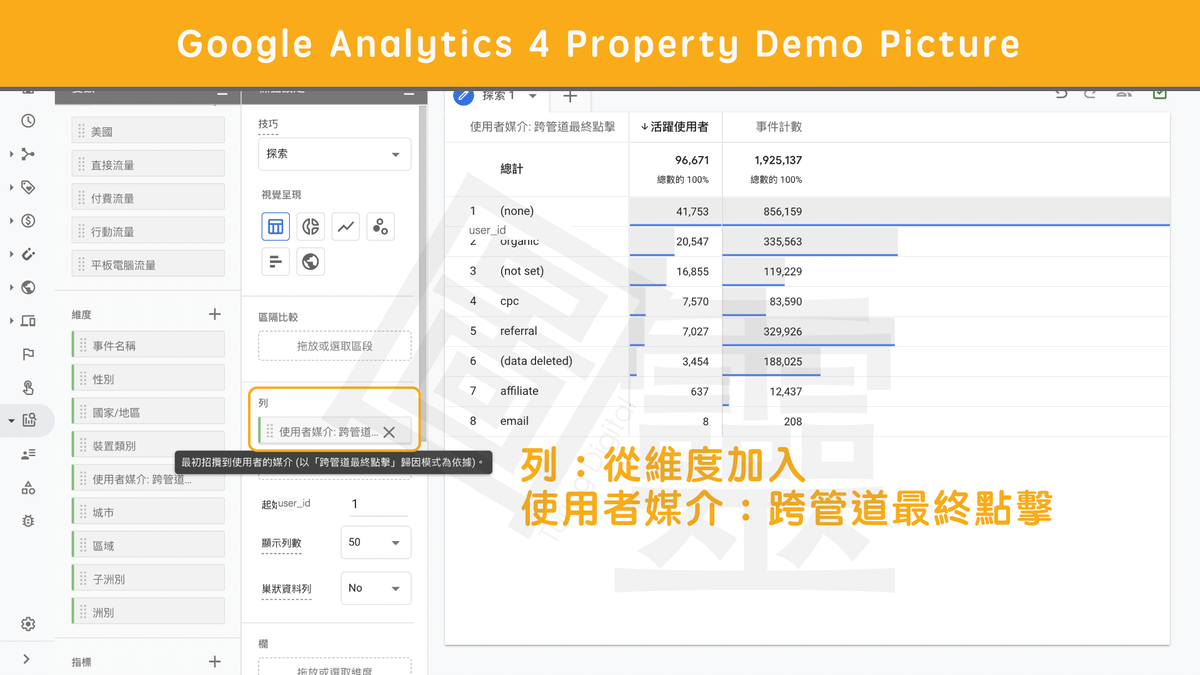
Task: Click the (not set) row label
Action: 521,271
